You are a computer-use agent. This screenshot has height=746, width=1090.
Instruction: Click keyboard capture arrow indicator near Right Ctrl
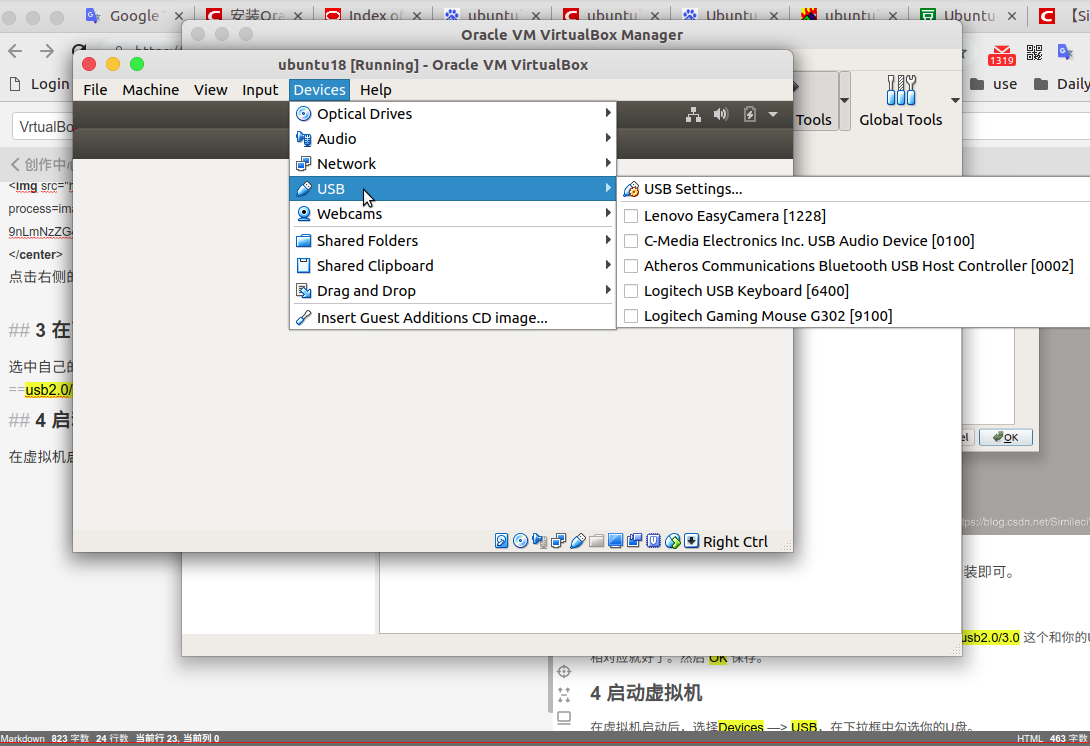(691, 541)
